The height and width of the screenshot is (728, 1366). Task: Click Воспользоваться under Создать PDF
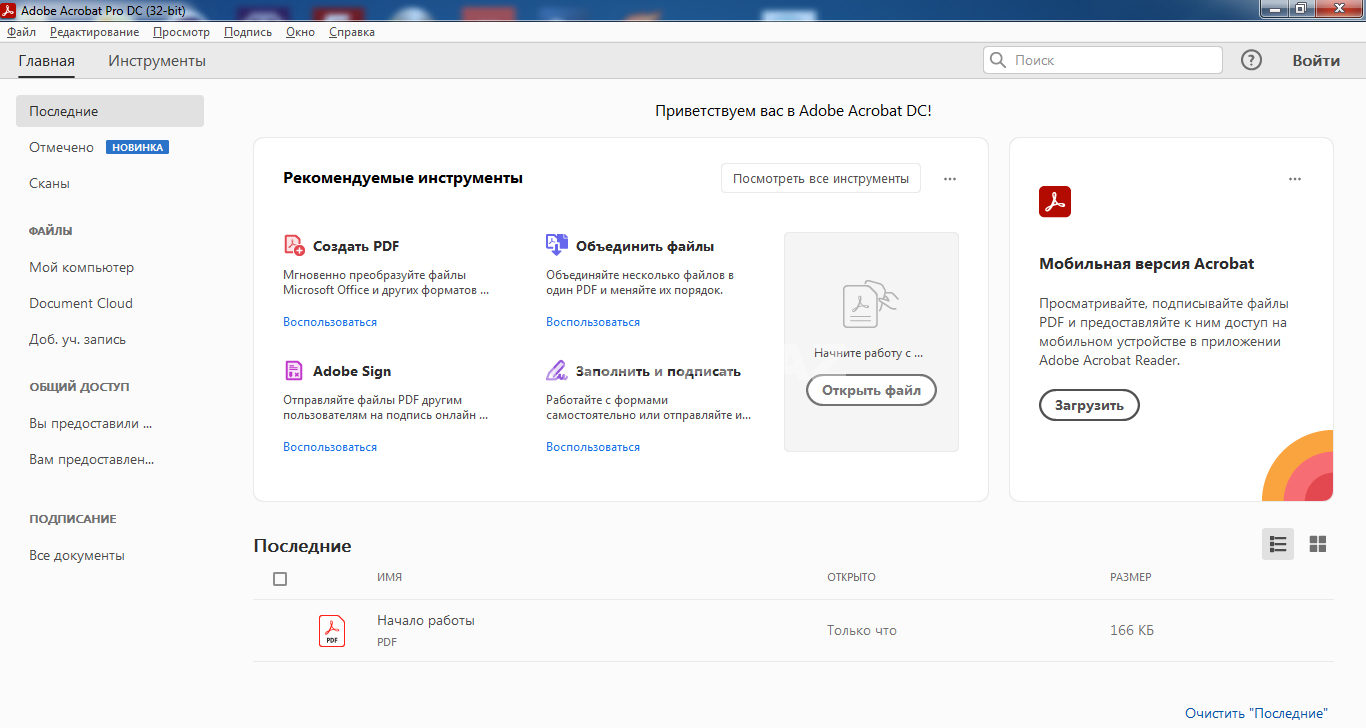tap(330, 322)
